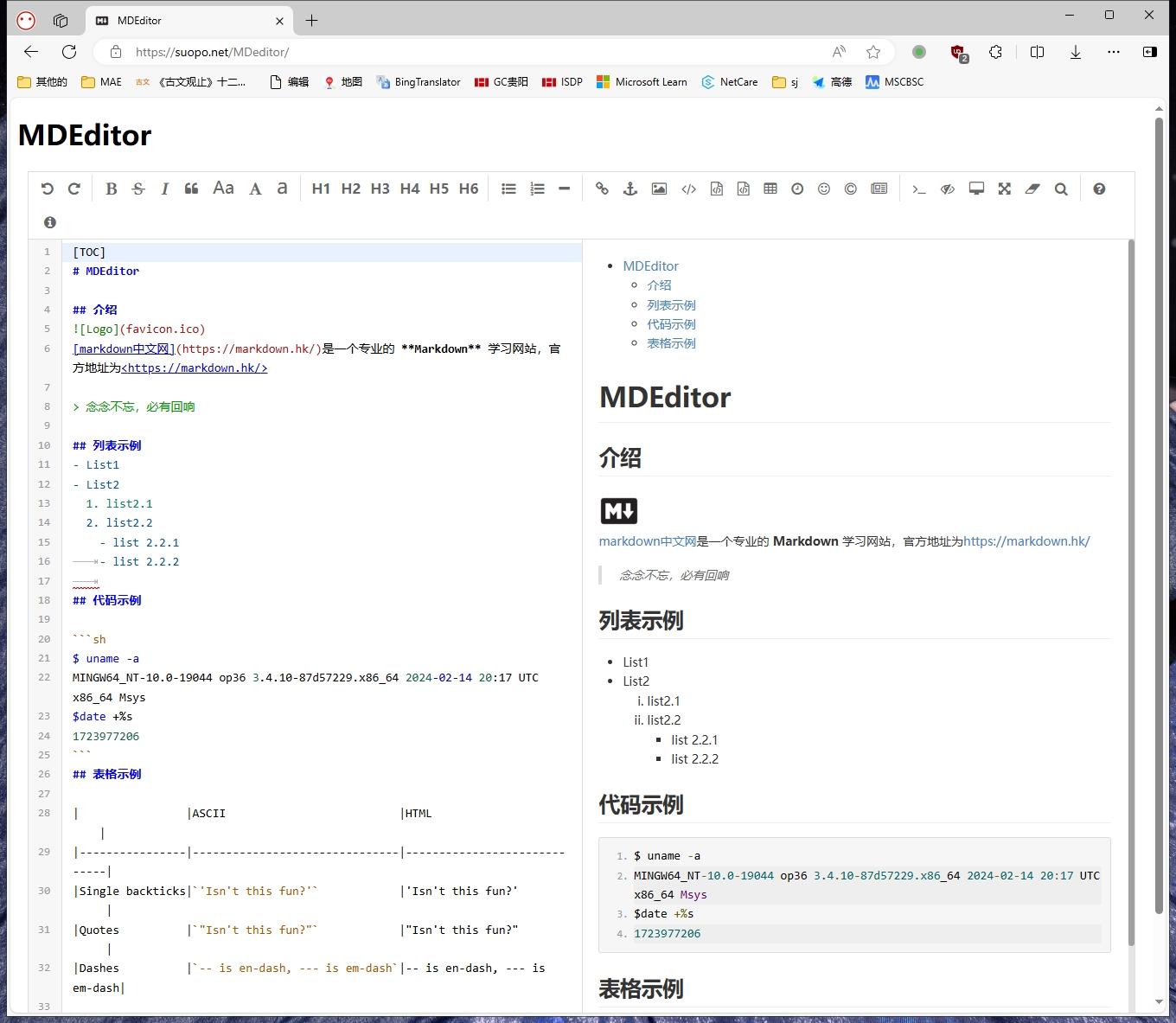Apply bold formatting with the B icon
This screenshot has height=1023, width=1176.
point(111,189)
